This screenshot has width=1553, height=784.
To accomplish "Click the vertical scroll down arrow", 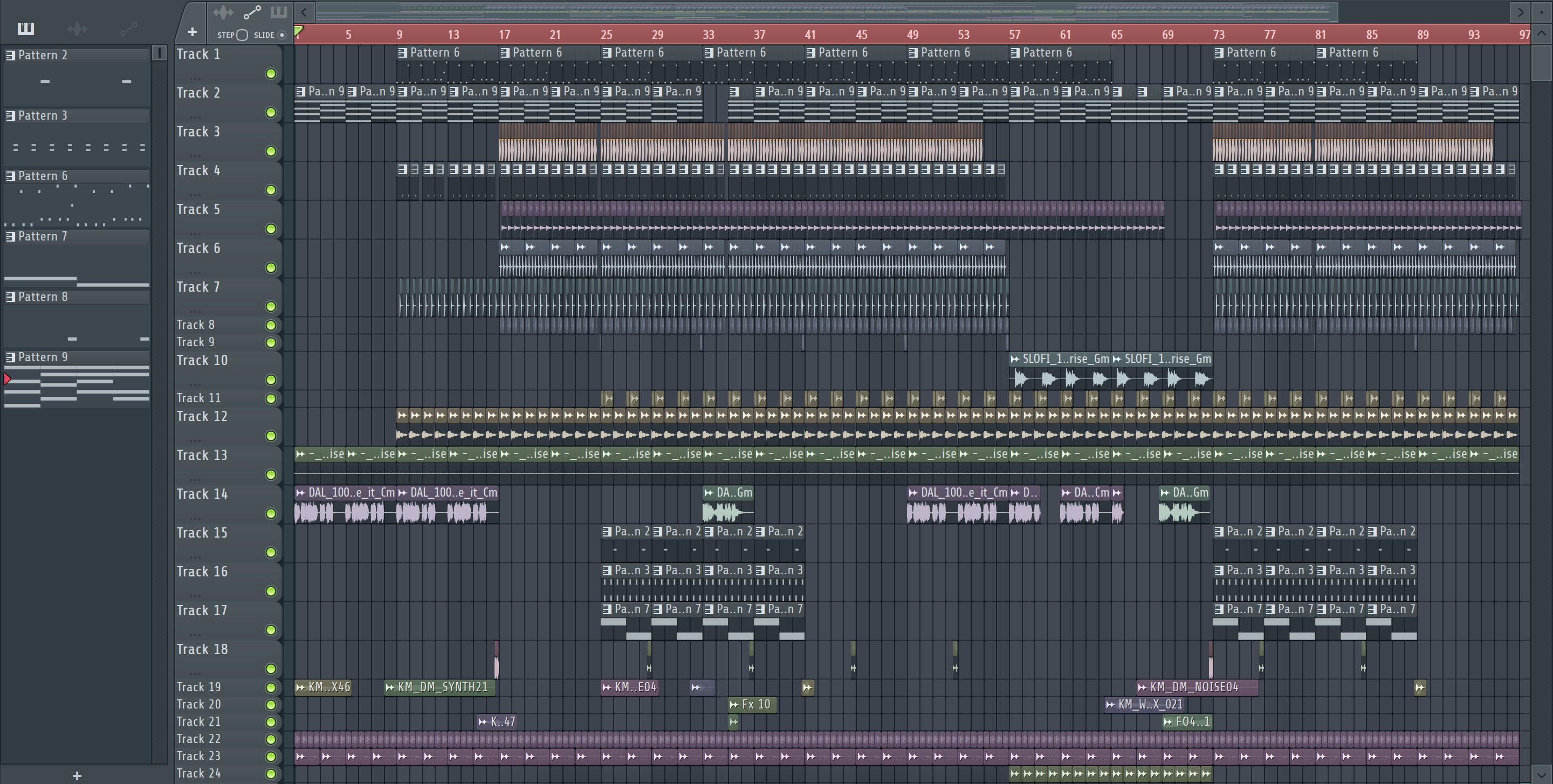I will [1542, 774].
